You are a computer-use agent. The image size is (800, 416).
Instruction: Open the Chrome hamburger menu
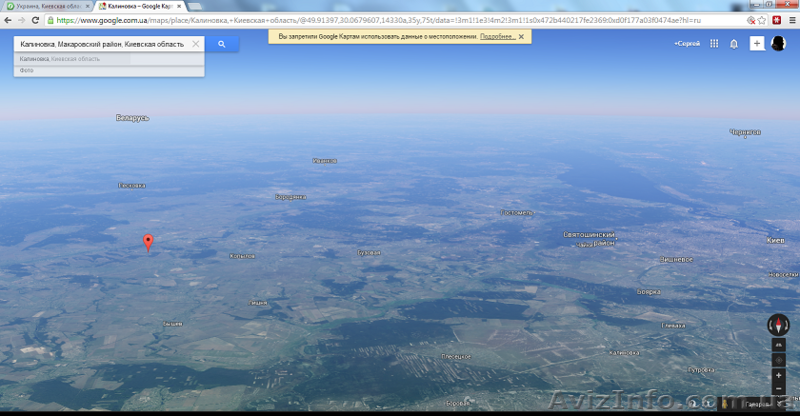tap(790, 20)
